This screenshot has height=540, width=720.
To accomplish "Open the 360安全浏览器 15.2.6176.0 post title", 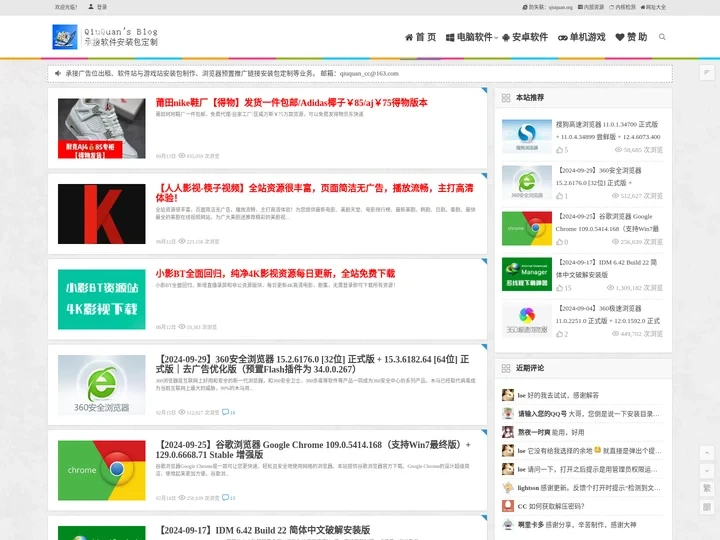I will [x=312, y=364].
